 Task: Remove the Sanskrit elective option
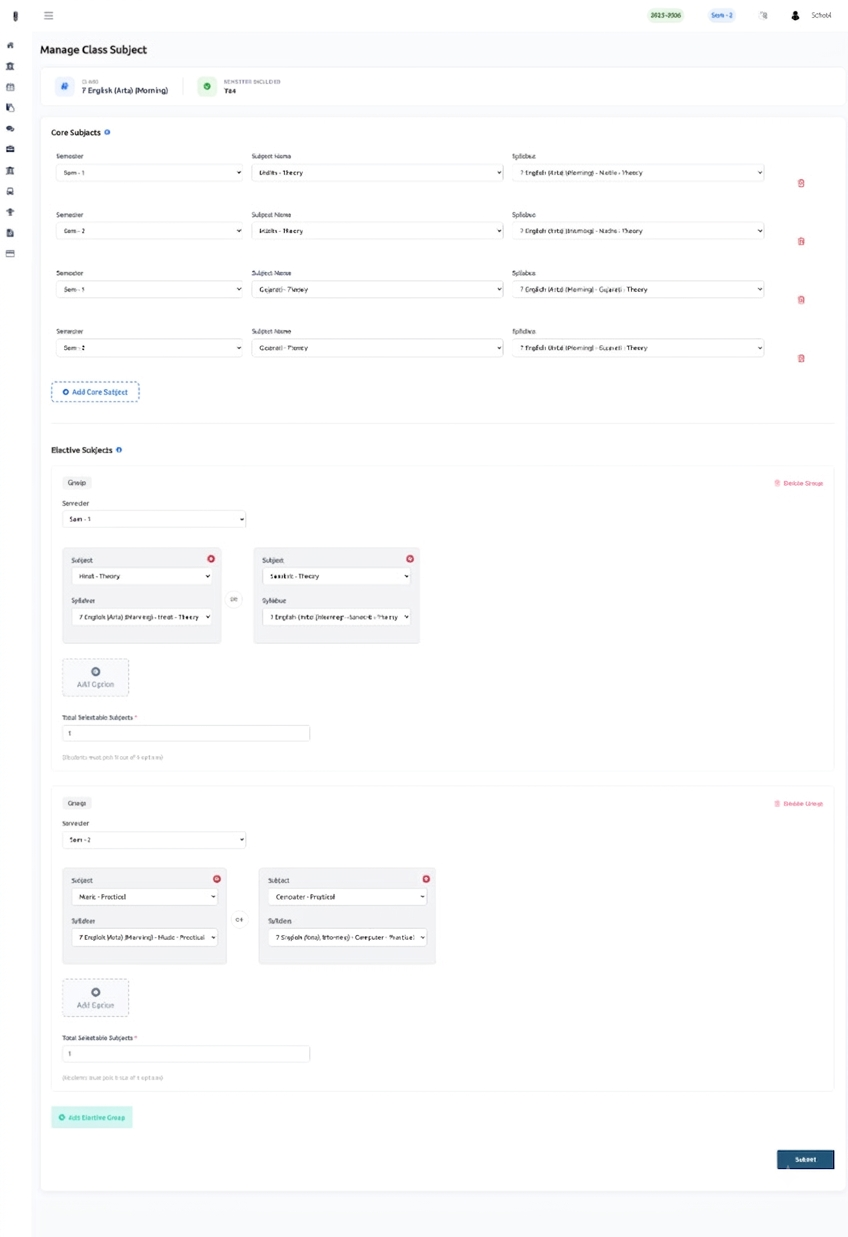(410, 559)
